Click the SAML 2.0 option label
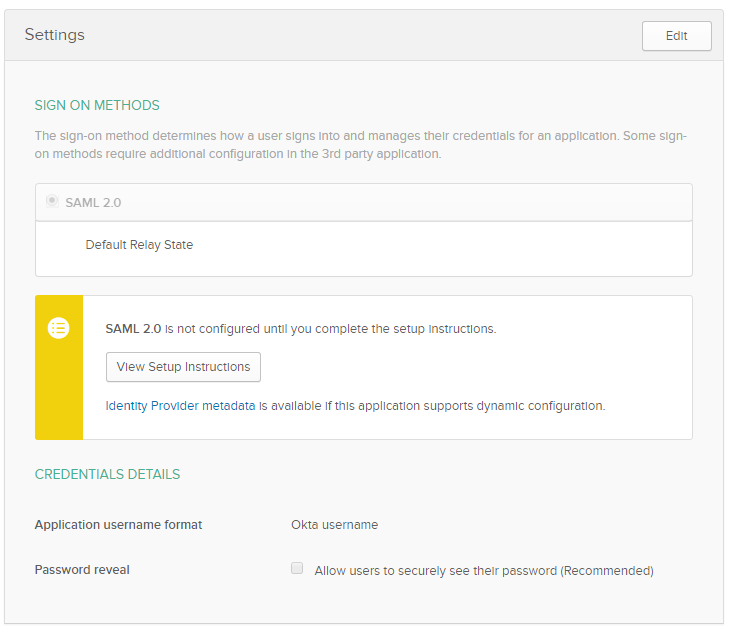The height and width of the screenshot is (634, 732). pyautogui.click(x=93, y=203)
